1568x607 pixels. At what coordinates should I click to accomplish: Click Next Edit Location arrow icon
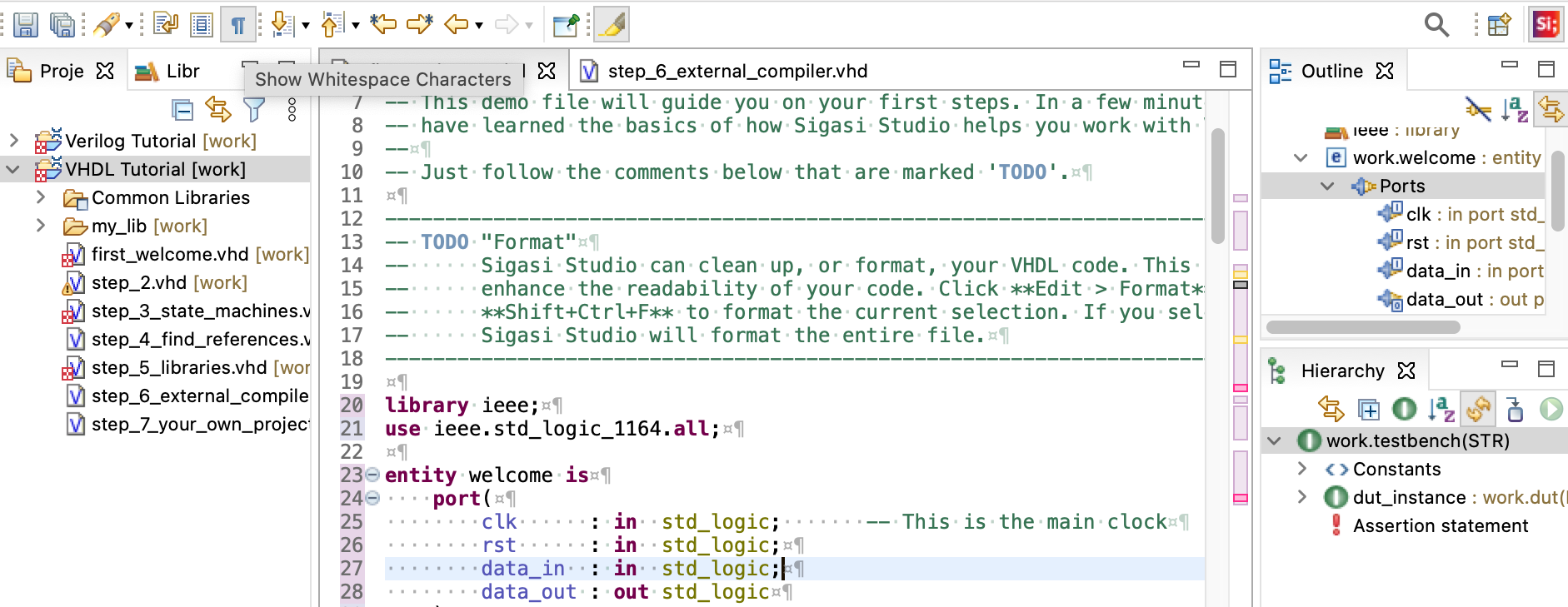tap(420, 24)
